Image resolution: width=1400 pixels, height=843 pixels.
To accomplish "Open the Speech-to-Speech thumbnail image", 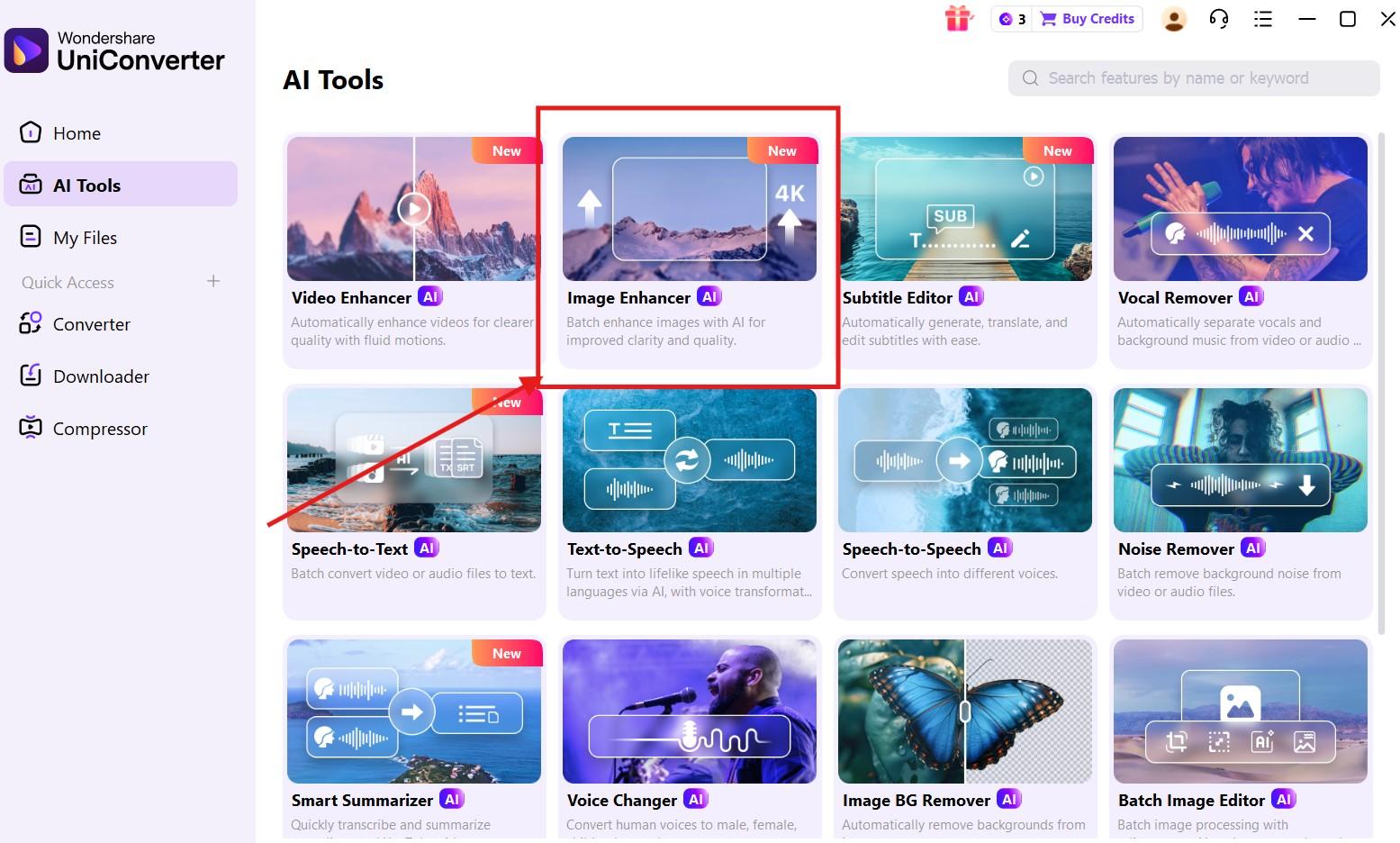I will click(x=965, y=460).
